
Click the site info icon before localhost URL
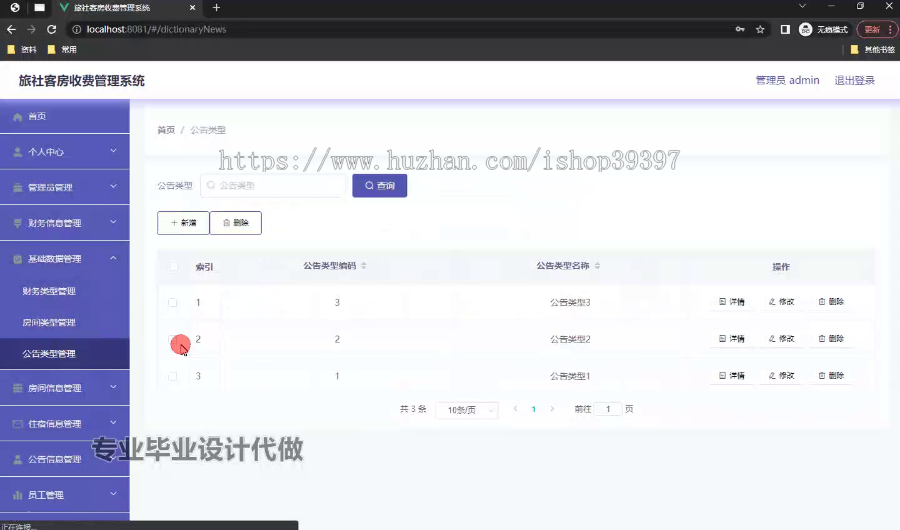[76, 29]
